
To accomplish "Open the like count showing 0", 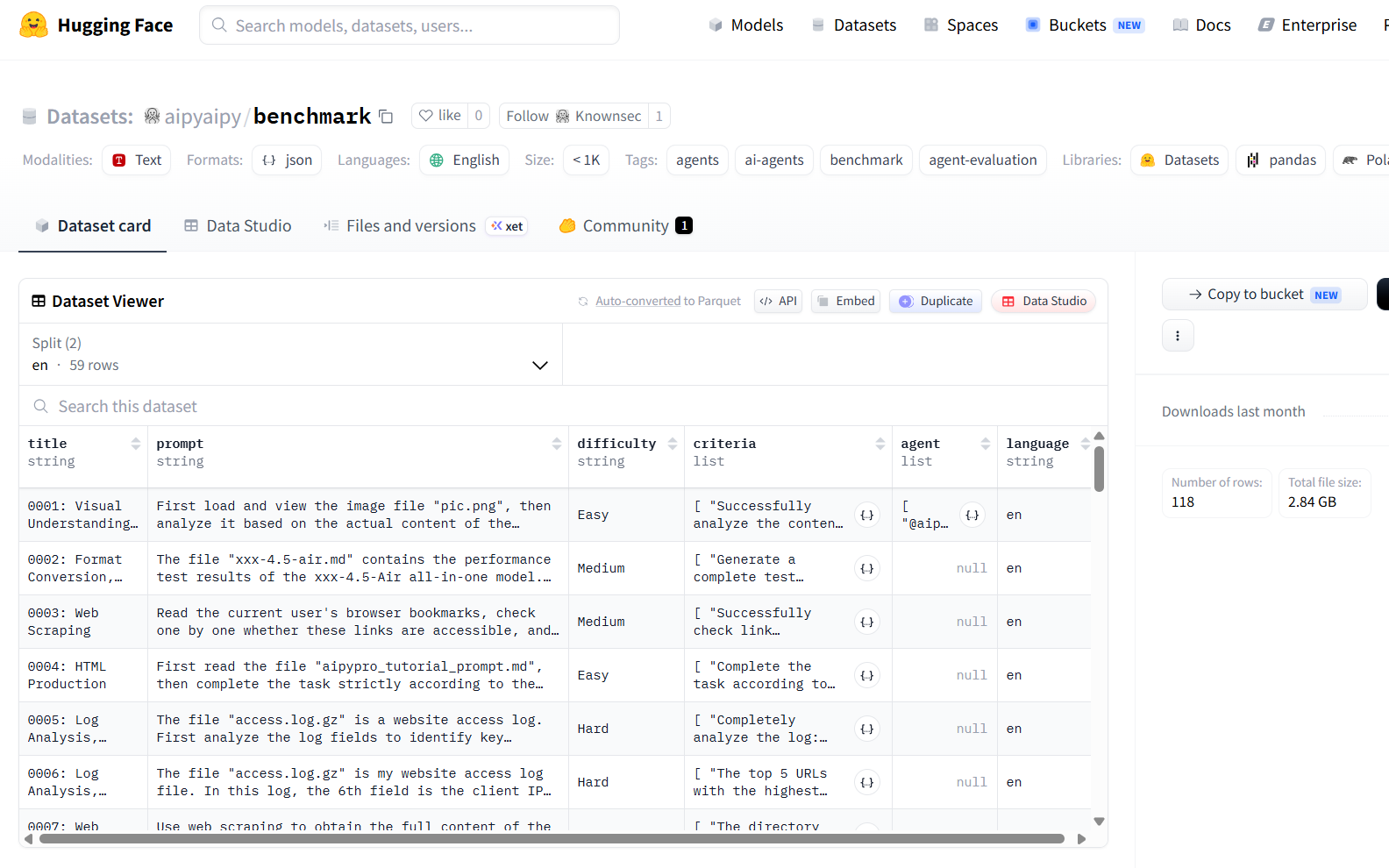I will (479, 116).
